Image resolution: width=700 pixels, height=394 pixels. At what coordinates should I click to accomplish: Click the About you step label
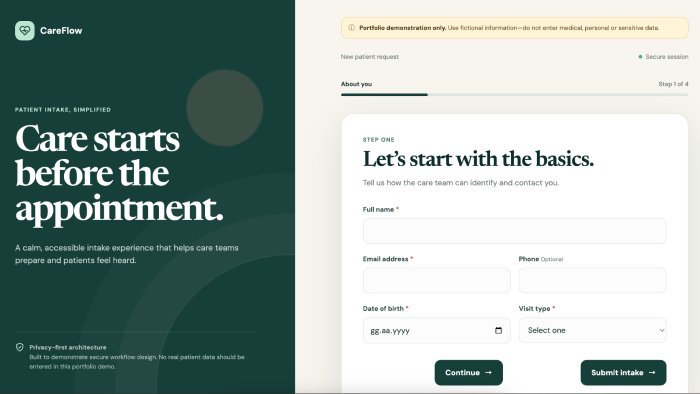356,84
